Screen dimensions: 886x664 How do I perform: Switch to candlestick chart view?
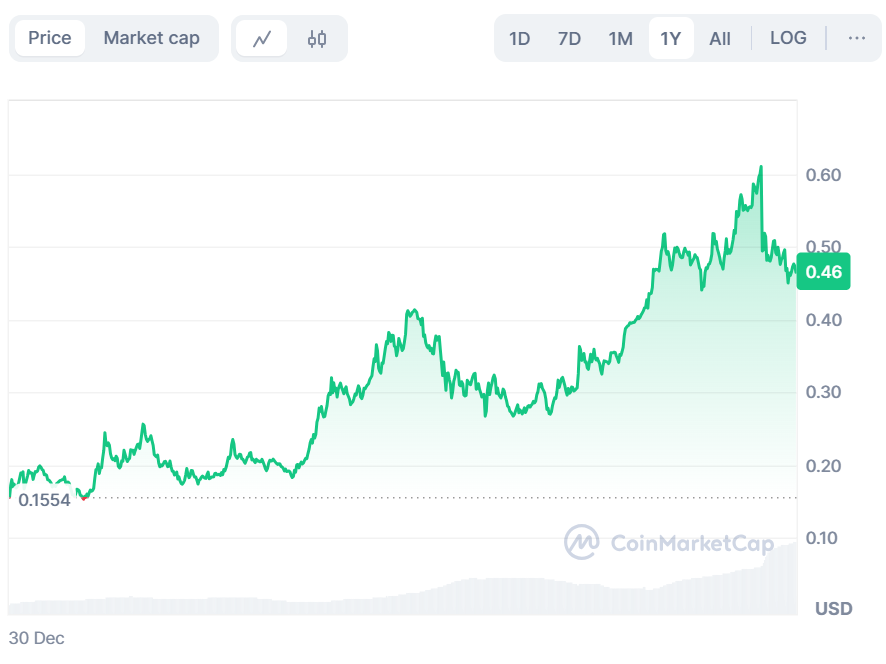click(317, 39)
